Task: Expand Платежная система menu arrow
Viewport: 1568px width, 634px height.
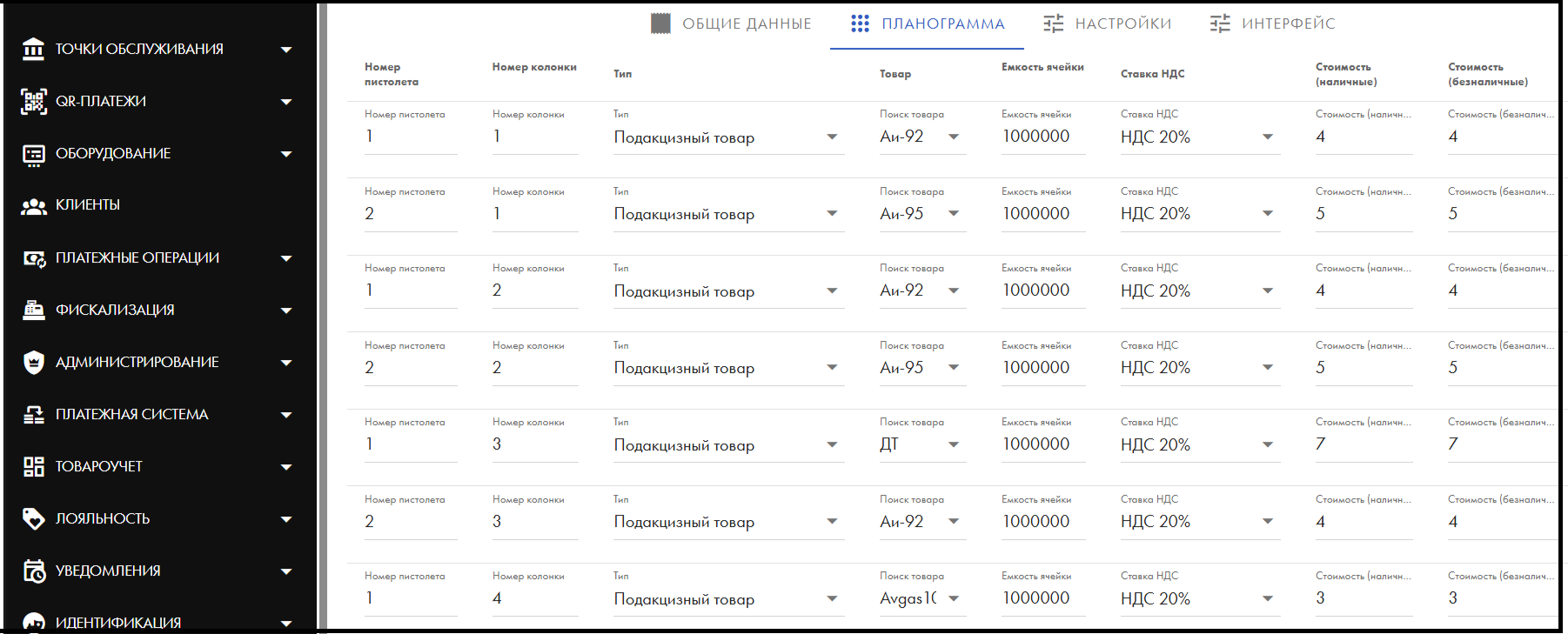Action: pyautogui.click(x=286, y=415)
